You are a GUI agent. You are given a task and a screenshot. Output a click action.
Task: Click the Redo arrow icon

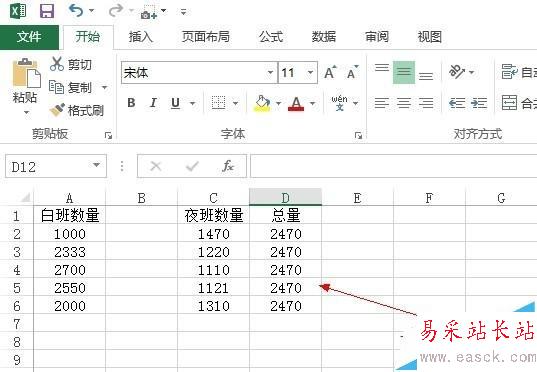[x=116, y=10]
